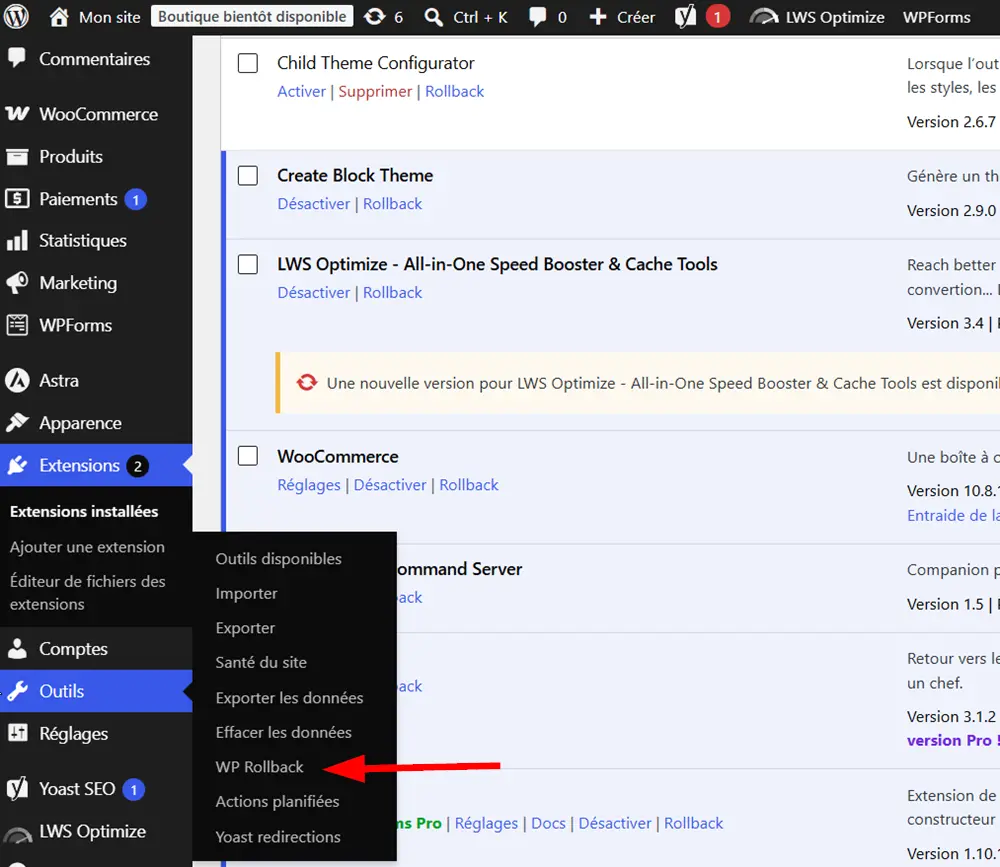Open Actions planifiées
This screenshot has width=1000, height=867.
coord(277,801)
